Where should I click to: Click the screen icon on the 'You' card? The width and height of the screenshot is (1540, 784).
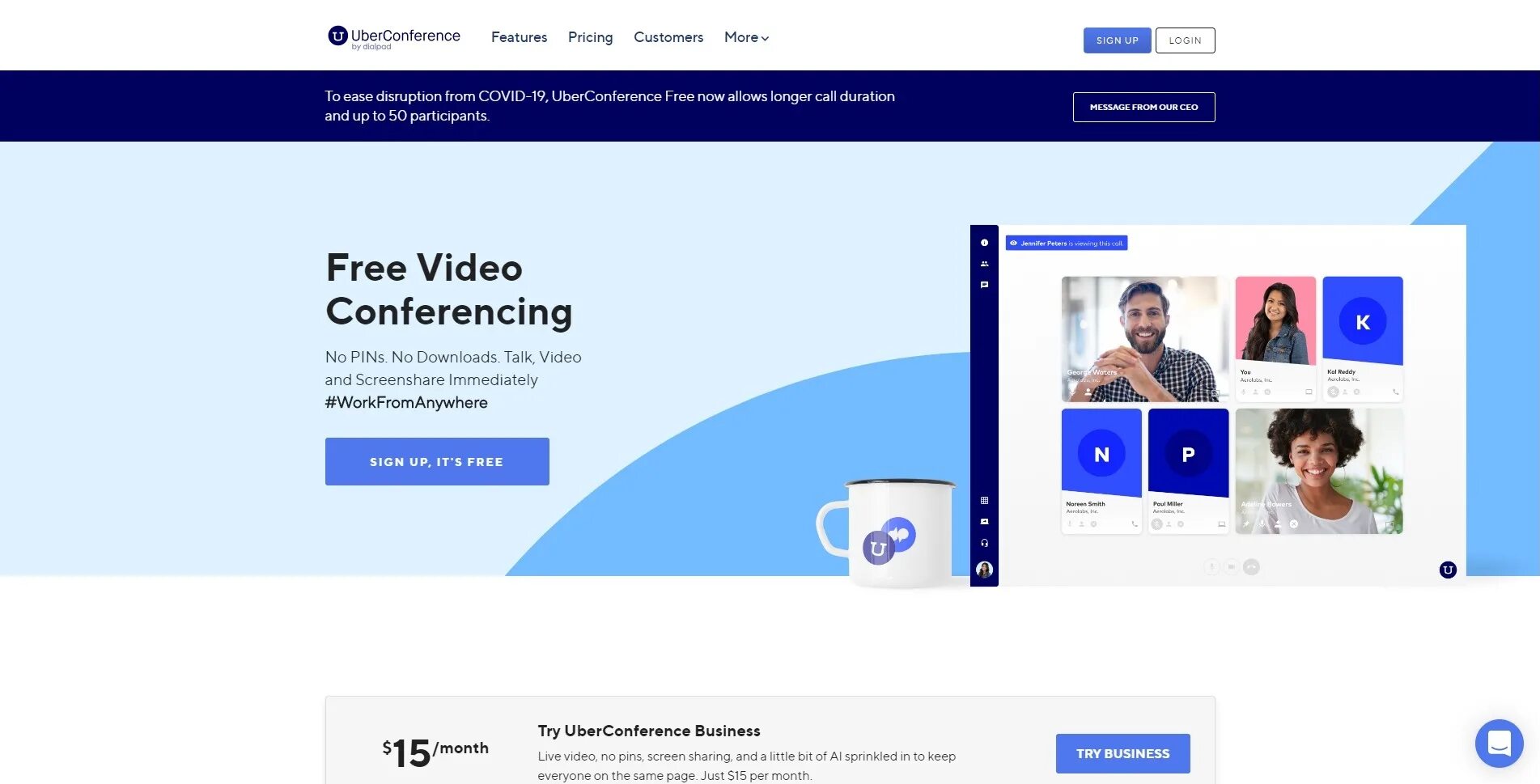point(1309,392)
